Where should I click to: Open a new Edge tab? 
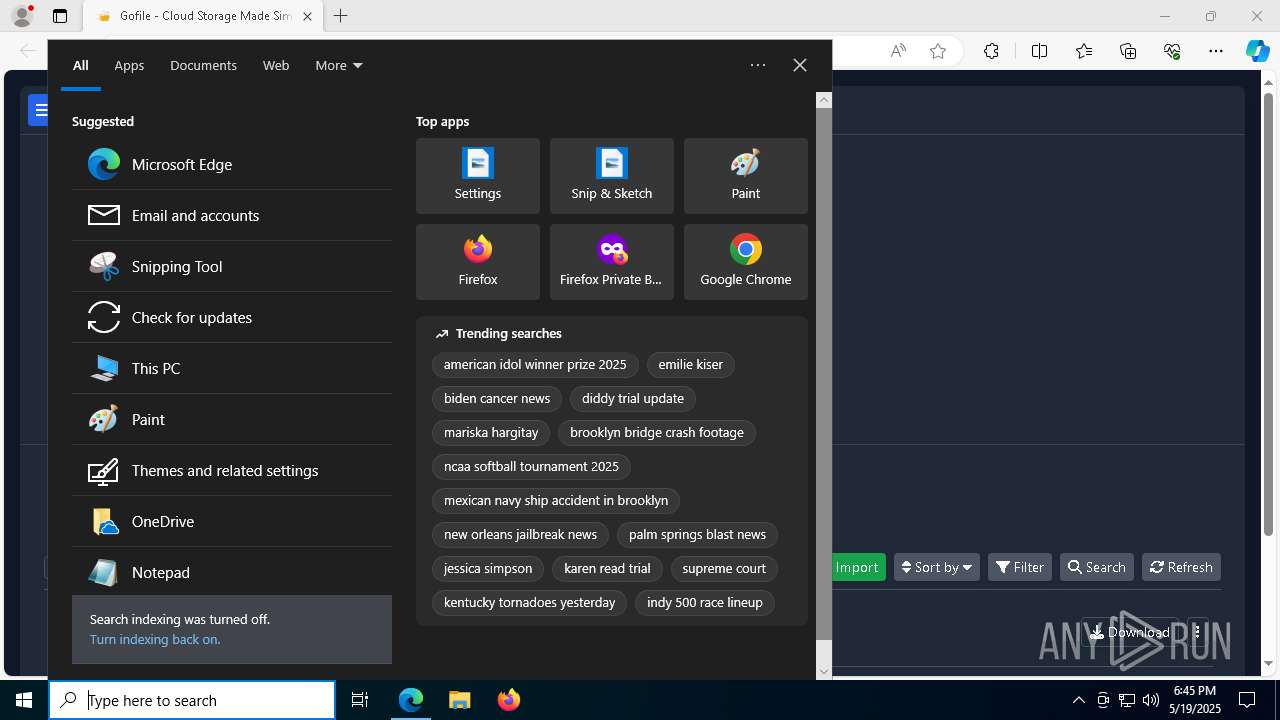click(x=341, y=16)
